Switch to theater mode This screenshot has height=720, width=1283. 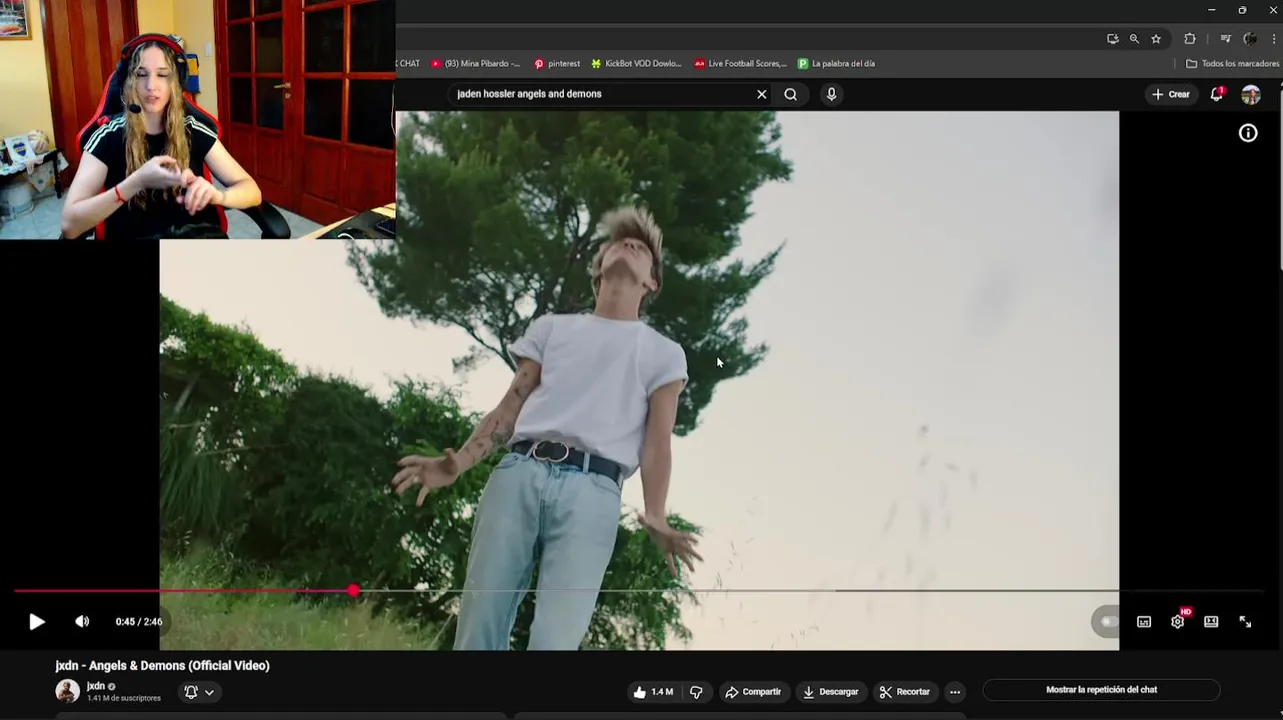point(1211,622)
